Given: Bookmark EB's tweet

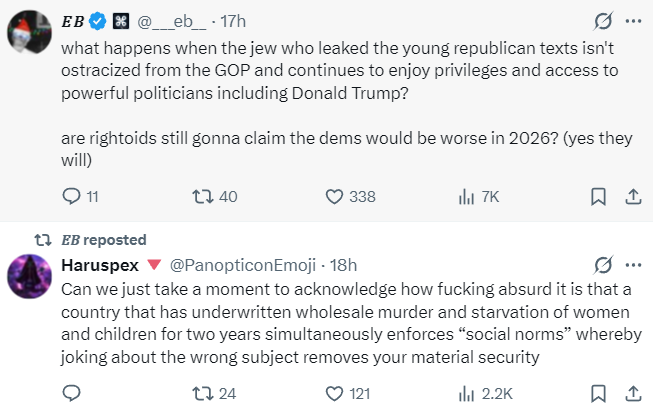Looking at the screenshot, I should [x=598, y=197].
